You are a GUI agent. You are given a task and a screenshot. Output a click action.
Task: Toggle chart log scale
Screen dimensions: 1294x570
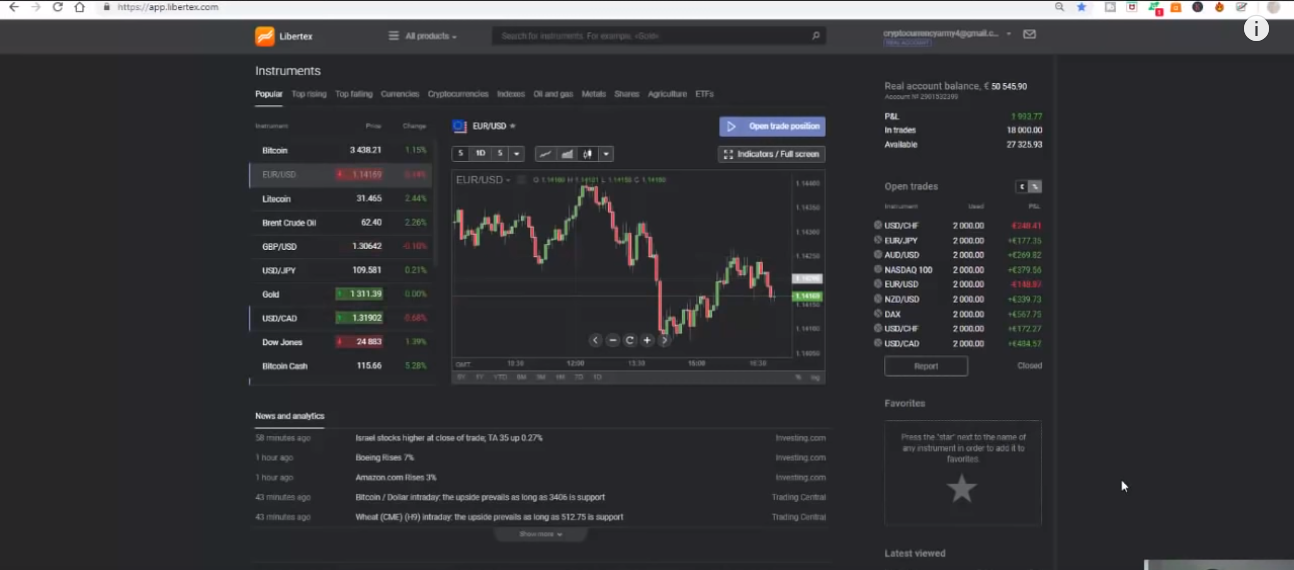(816, 377)
